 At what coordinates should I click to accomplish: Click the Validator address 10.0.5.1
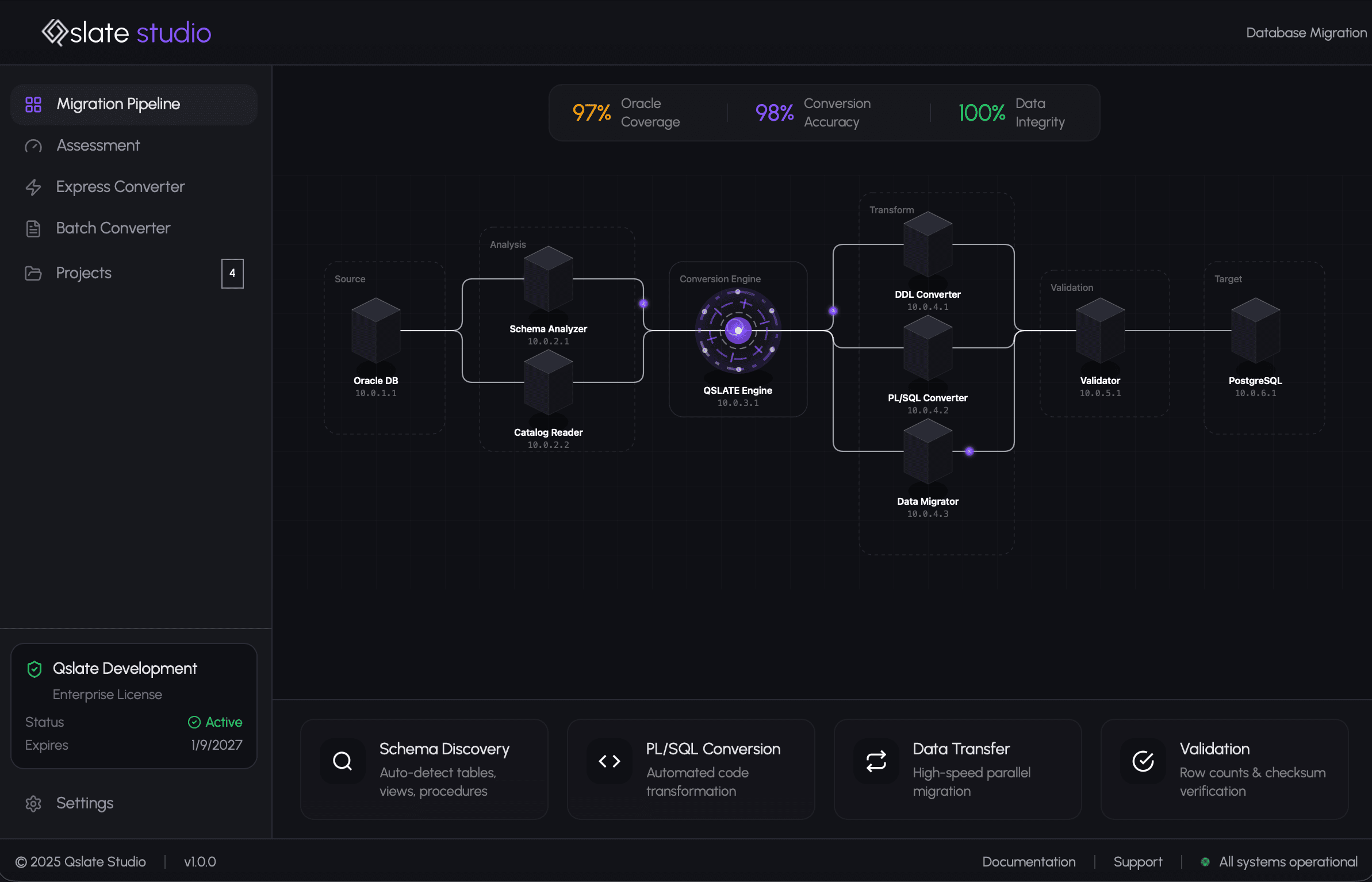[1100, 393]
